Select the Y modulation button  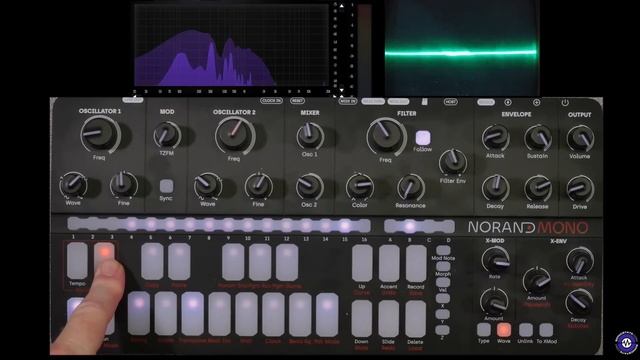443,314
